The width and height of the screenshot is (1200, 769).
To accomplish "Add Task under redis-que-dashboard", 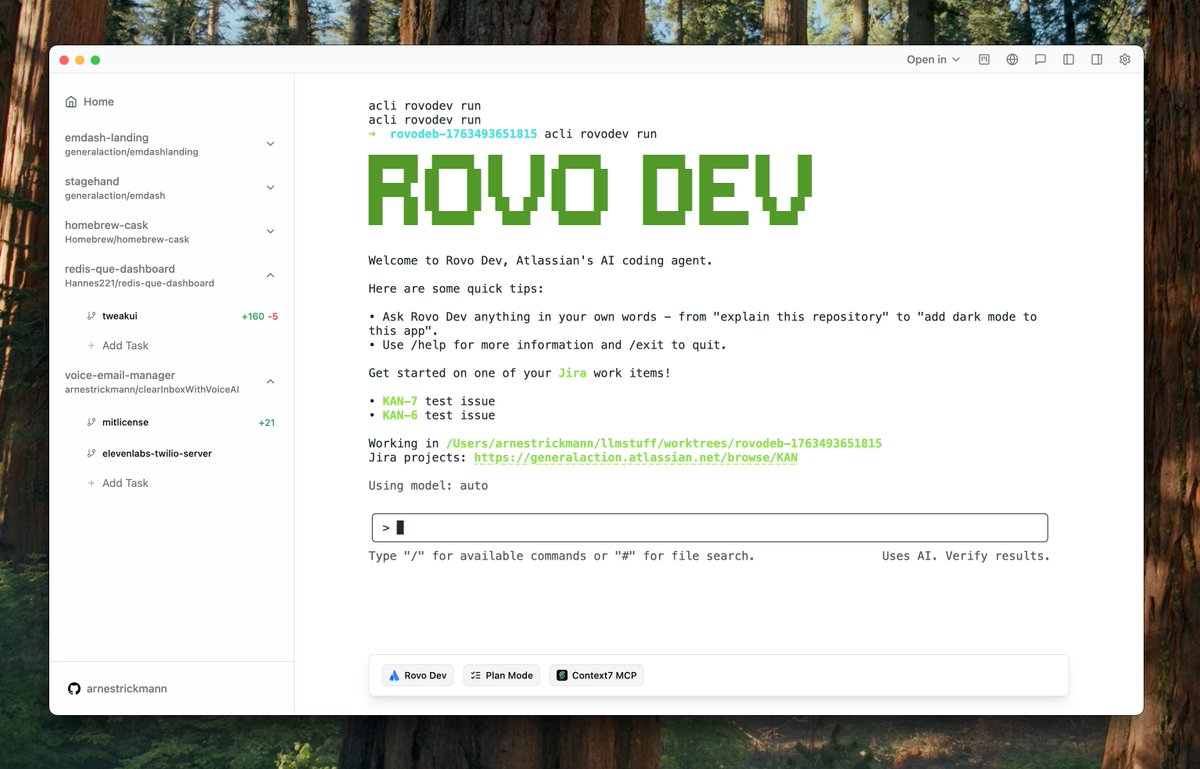I will 118,345.
